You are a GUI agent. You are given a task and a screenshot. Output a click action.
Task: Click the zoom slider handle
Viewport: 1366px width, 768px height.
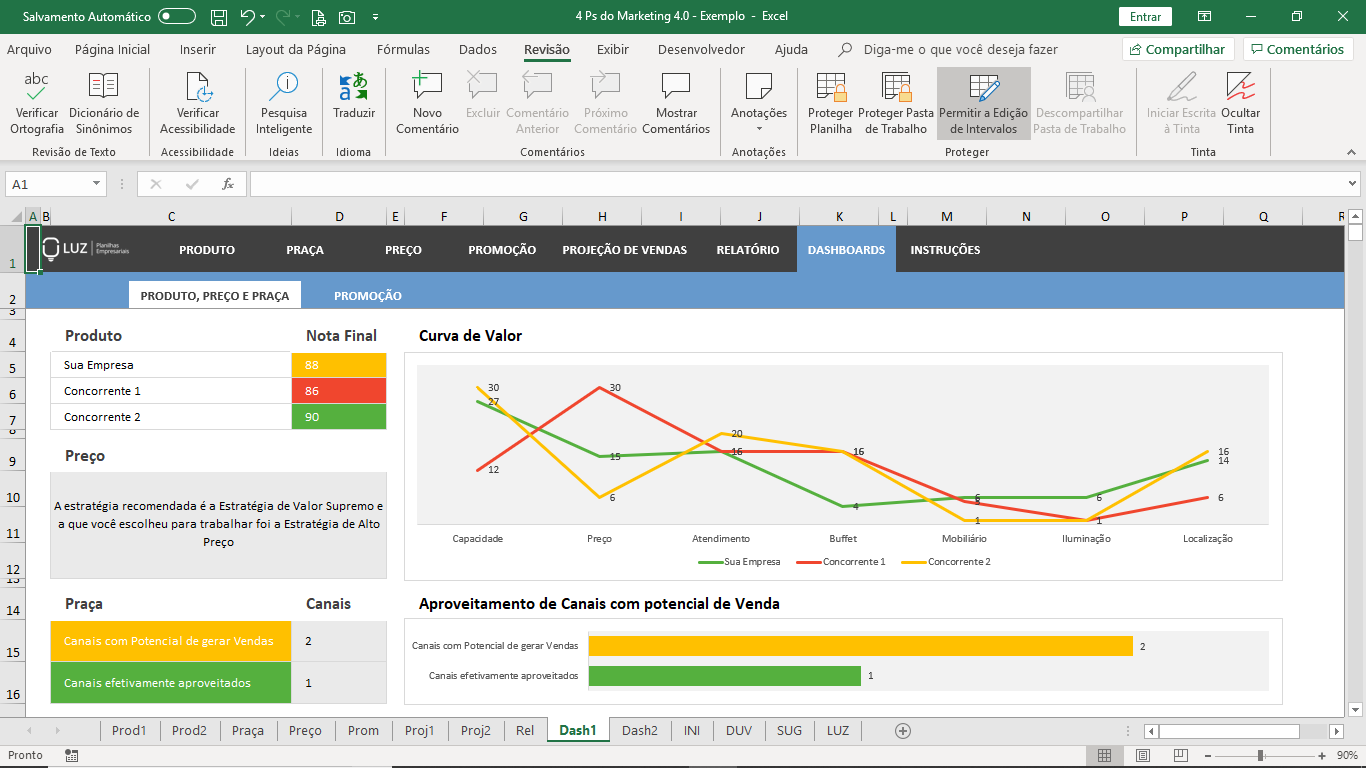tap(1260, 756)
